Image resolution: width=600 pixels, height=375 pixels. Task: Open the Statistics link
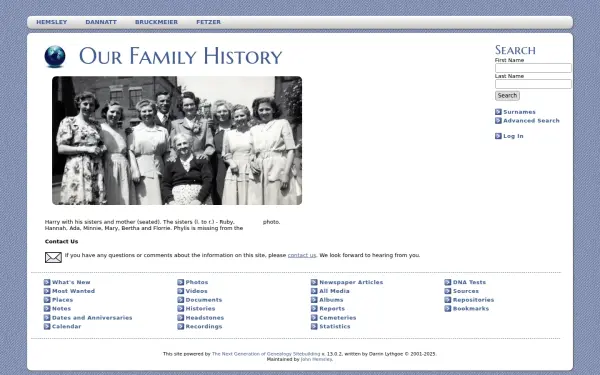pos(334,327)
